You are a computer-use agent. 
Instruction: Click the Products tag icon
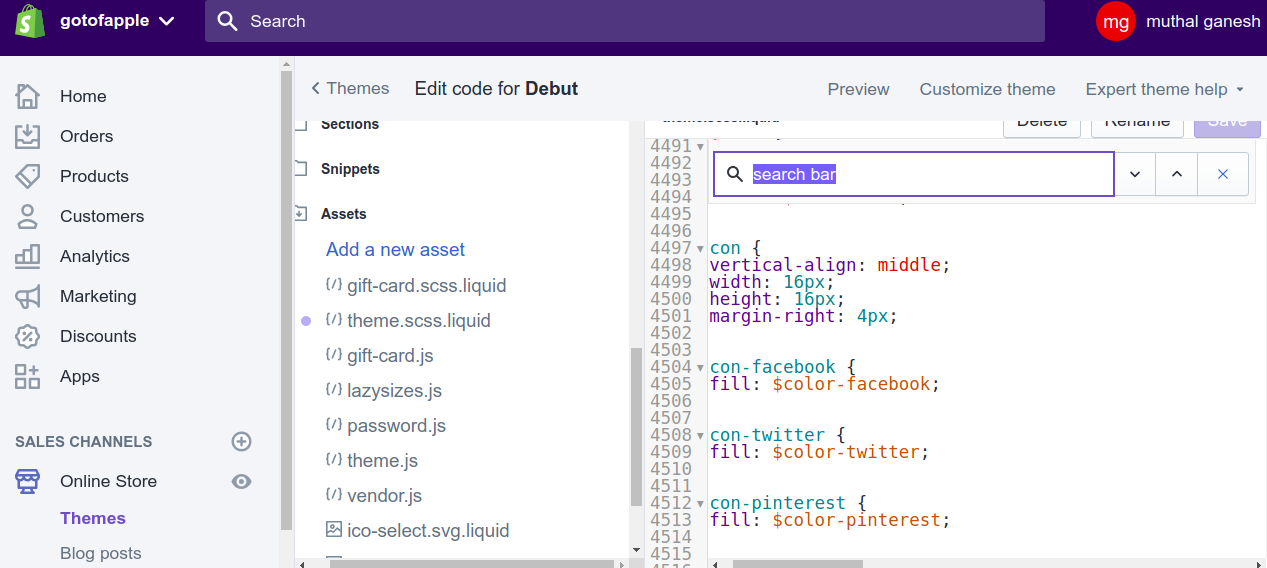pos(28,176)
